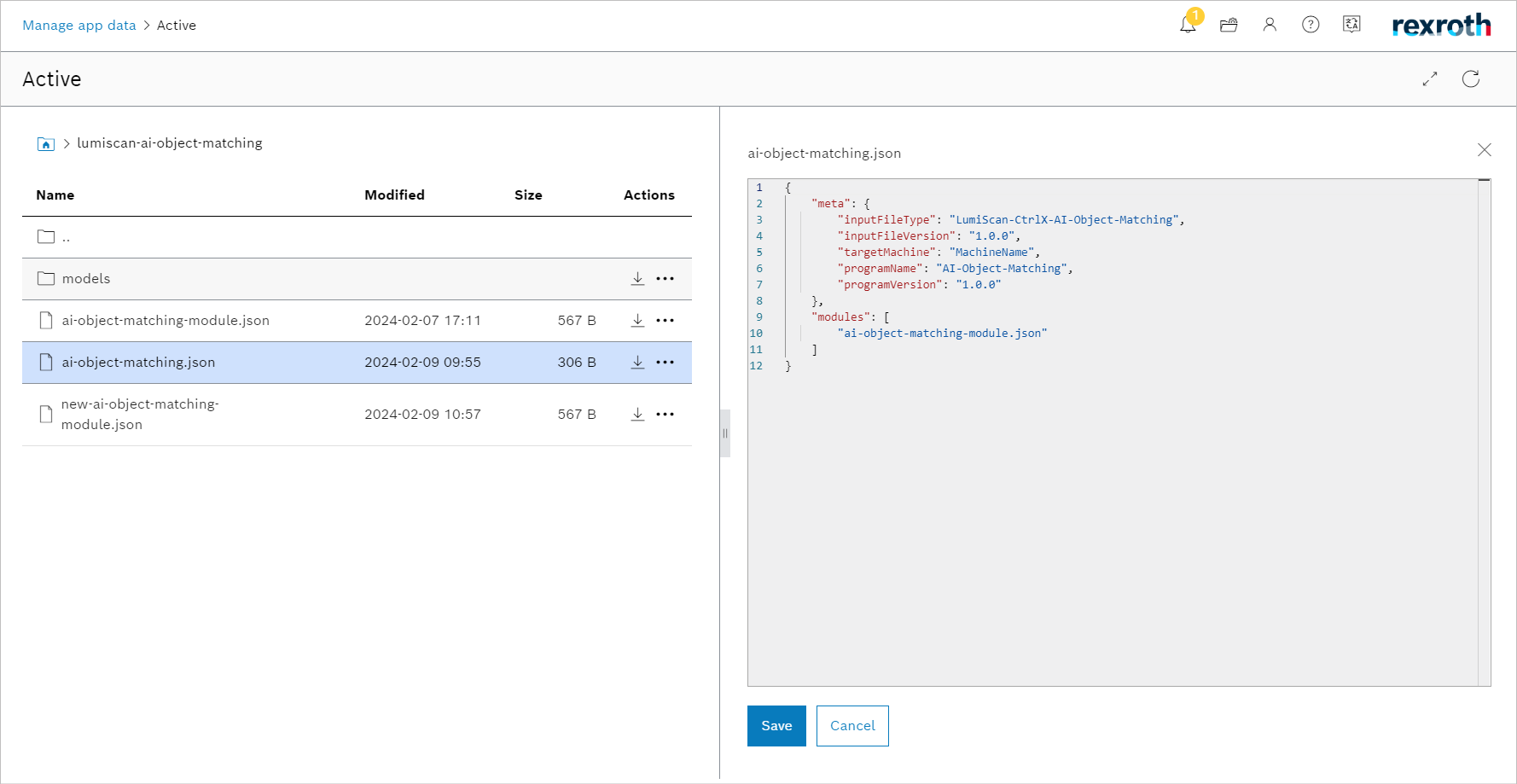
Task: Open more actions for new-ai-object-matching-module.json
Action: [666, 415]
